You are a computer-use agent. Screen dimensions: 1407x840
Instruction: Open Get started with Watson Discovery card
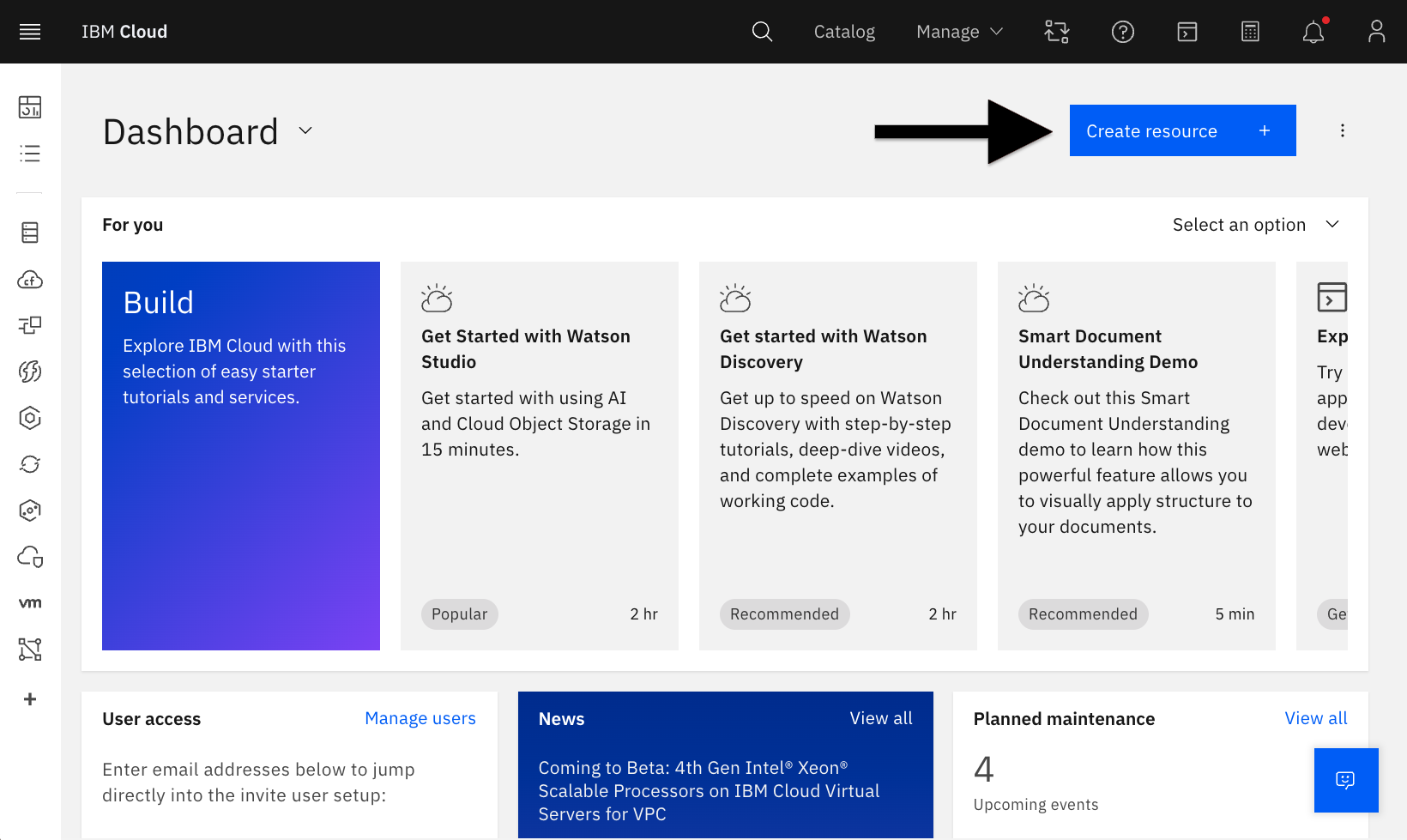[x=838, y=456]
